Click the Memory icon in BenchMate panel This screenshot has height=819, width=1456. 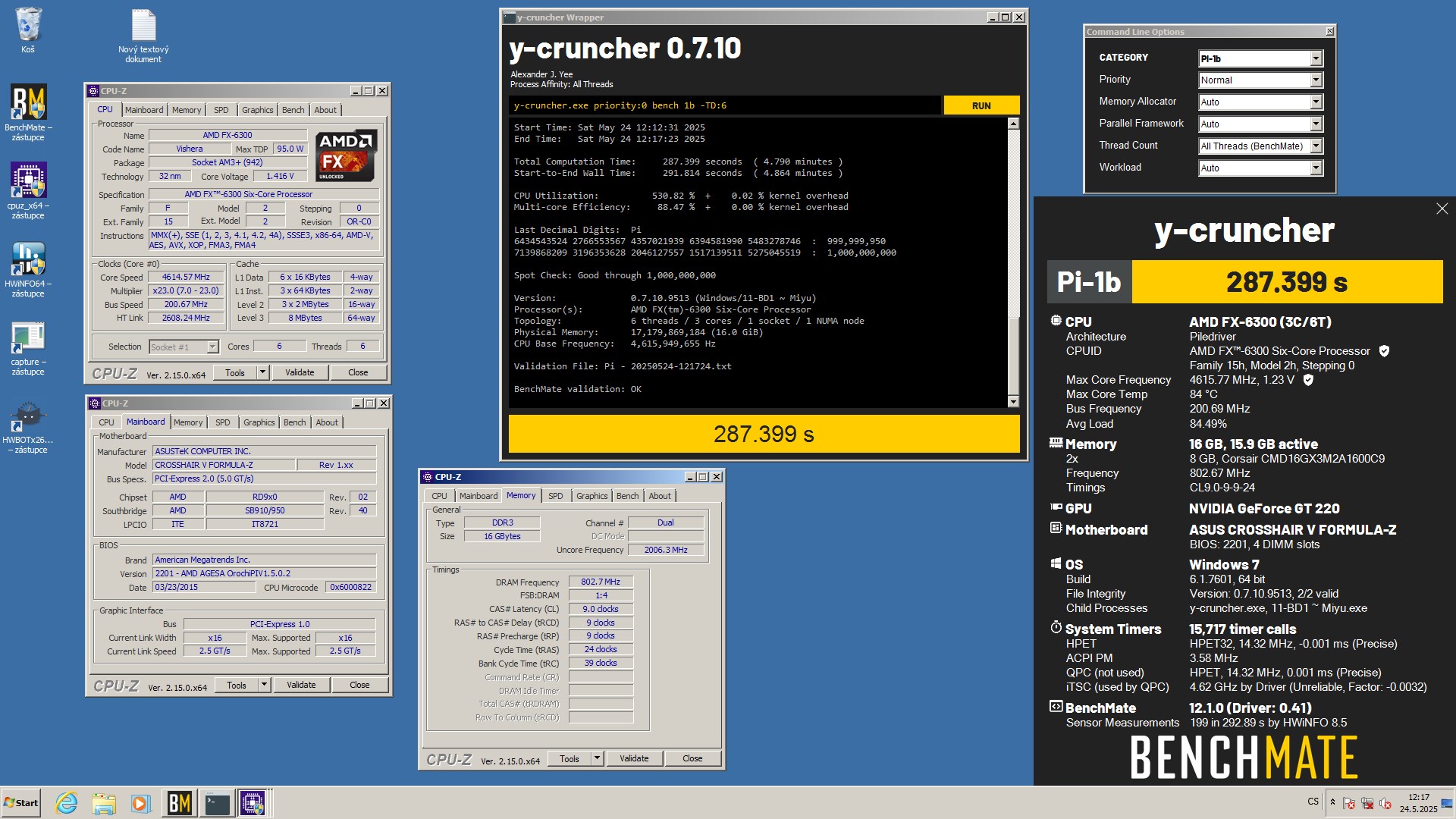click(1056, 443)
